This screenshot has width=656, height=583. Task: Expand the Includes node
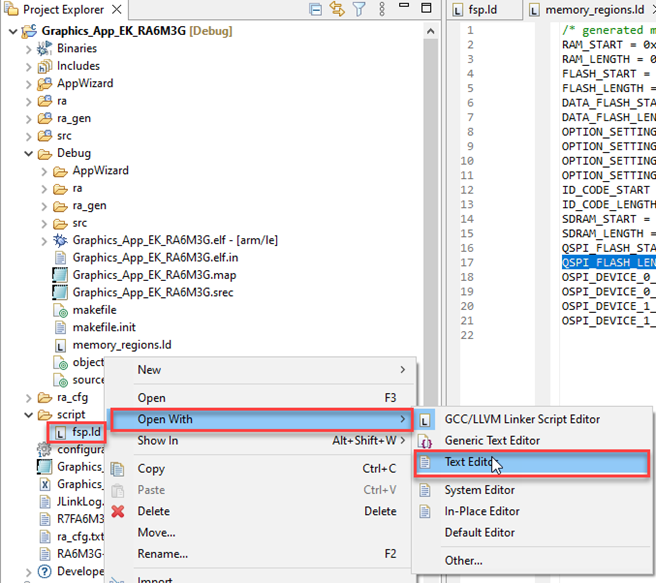click(x=28, y=67)
